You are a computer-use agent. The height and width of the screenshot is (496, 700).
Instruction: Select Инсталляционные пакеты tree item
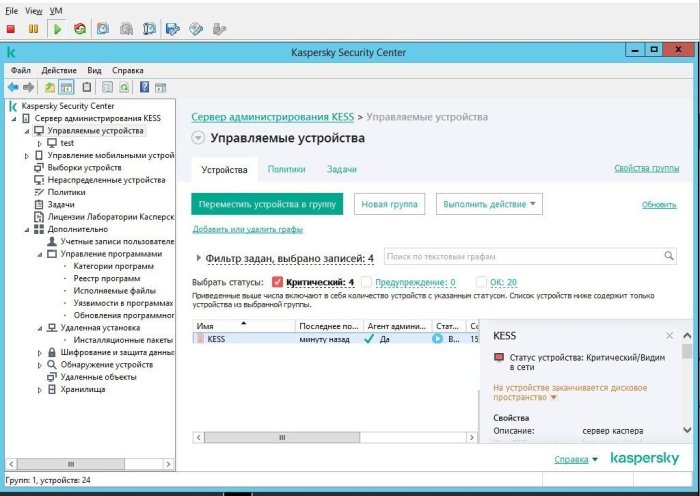click(123, 340)
